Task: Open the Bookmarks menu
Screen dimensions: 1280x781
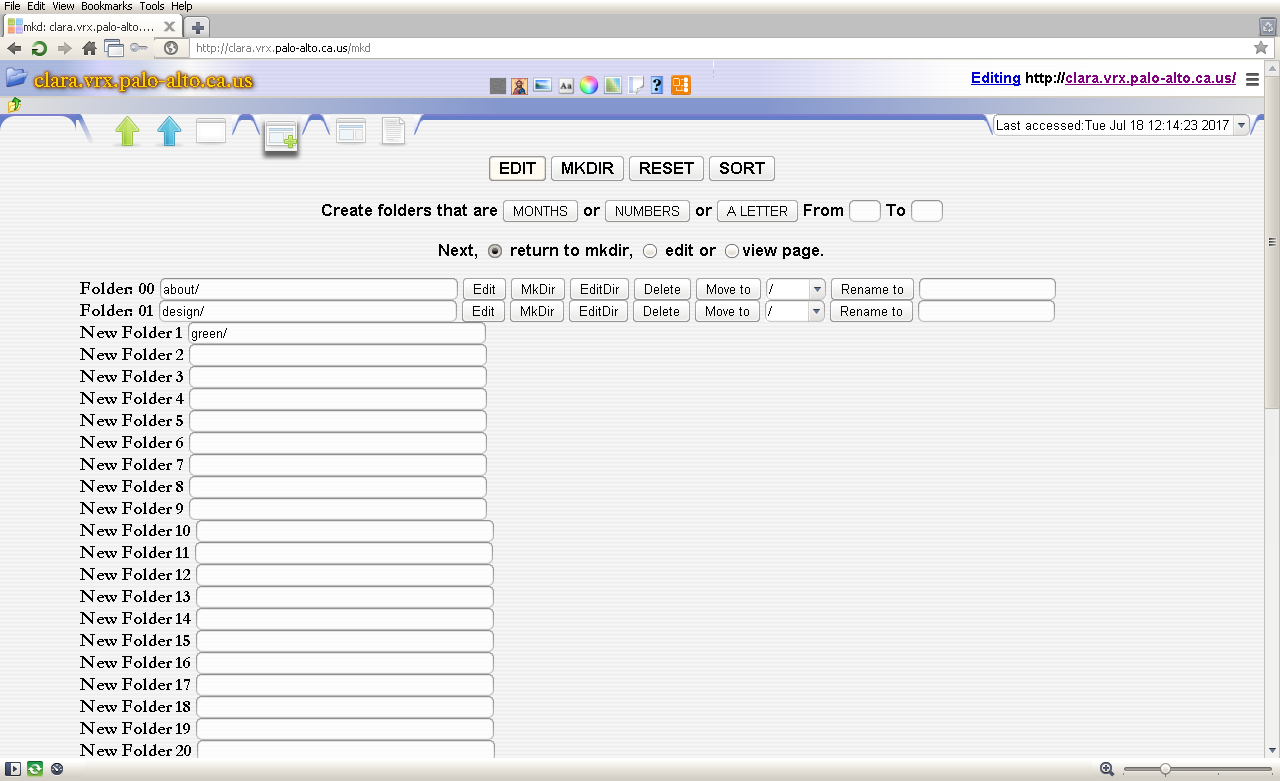Action: 106,6
